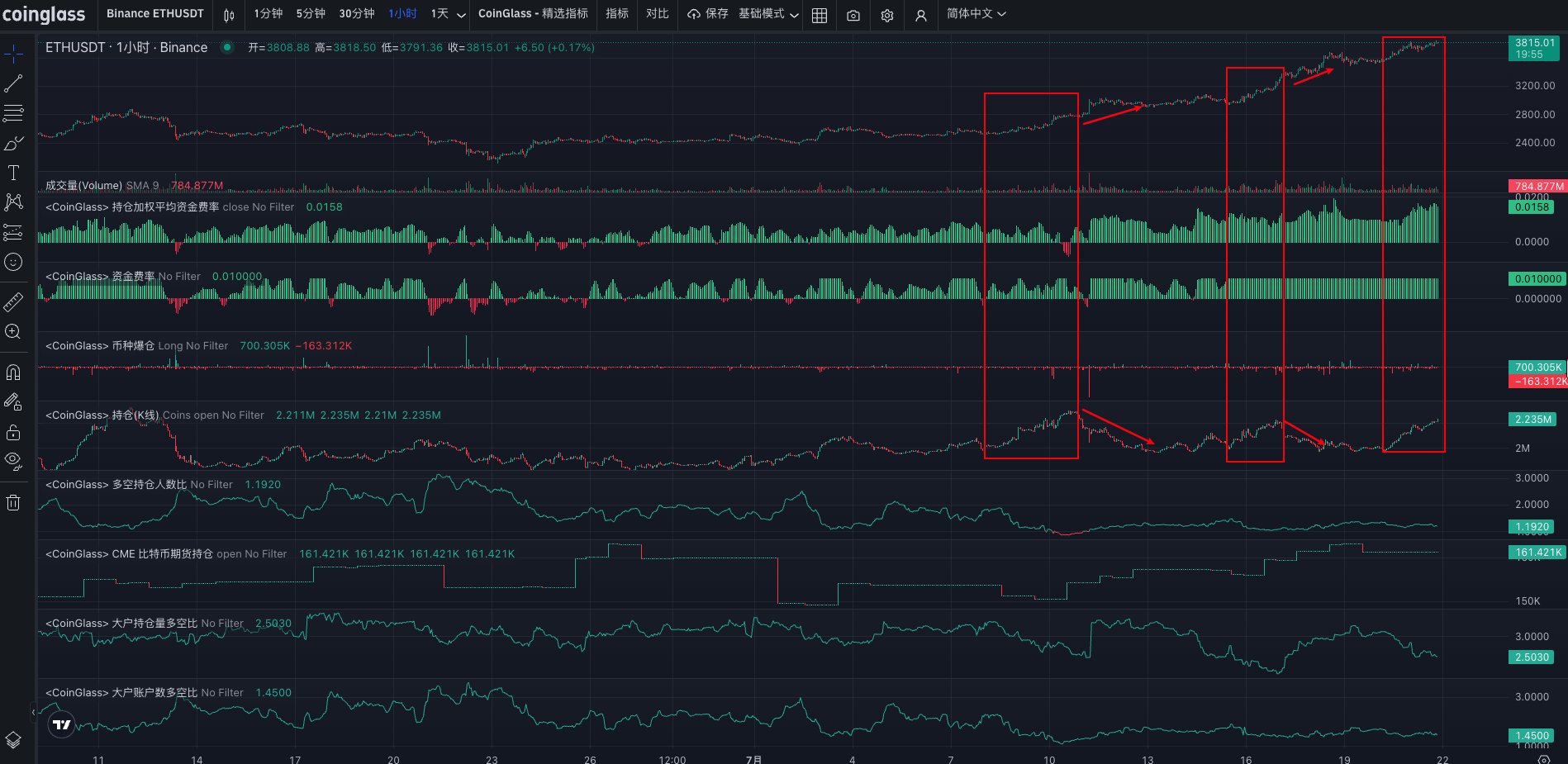The height and width of the screenshot is (764, 1568).
Task: Click the 3815.01 current price label
Action: pos(1534,48)
